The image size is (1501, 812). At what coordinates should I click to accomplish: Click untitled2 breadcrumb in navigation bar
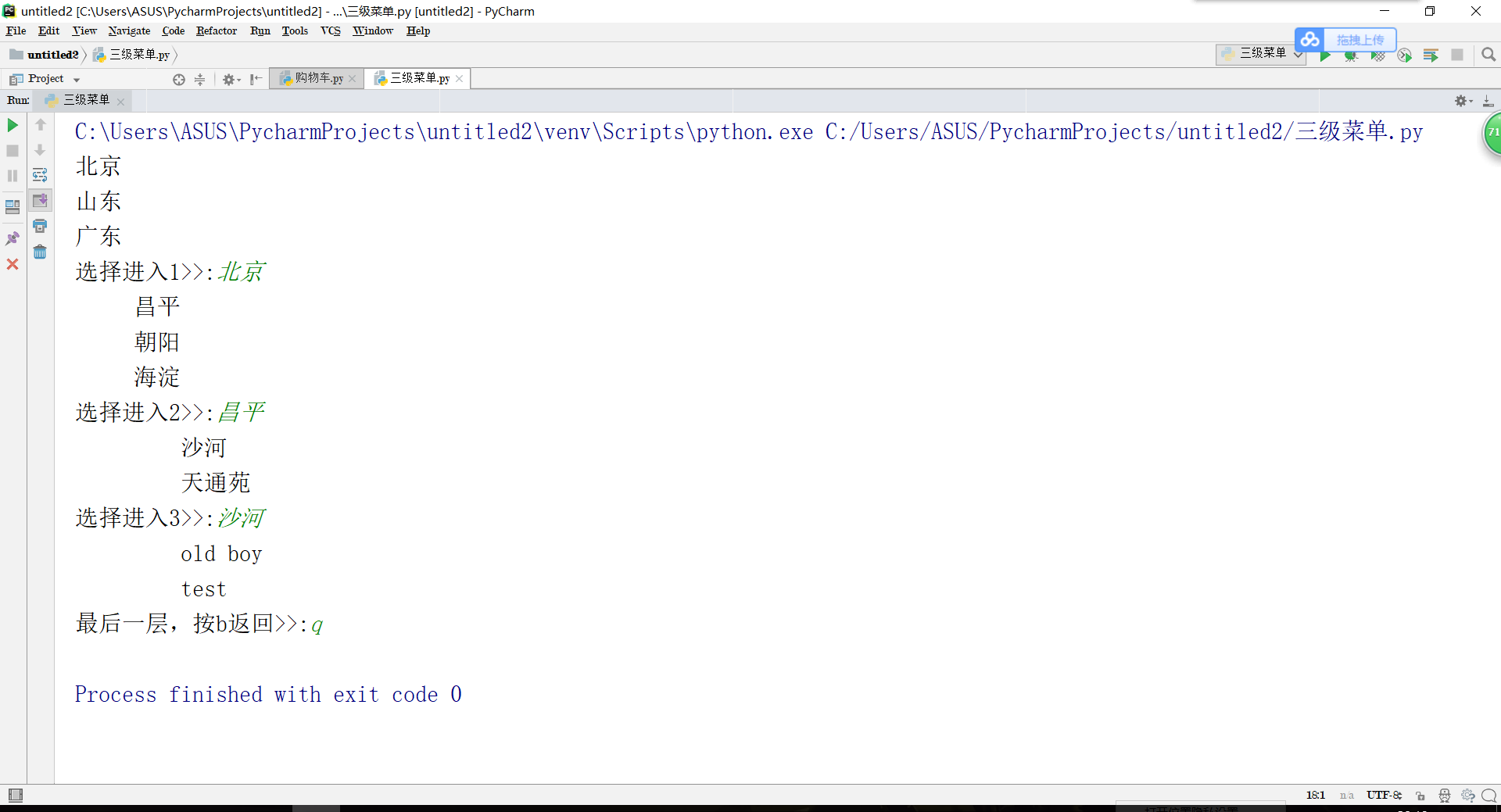[x=45, y=55]
